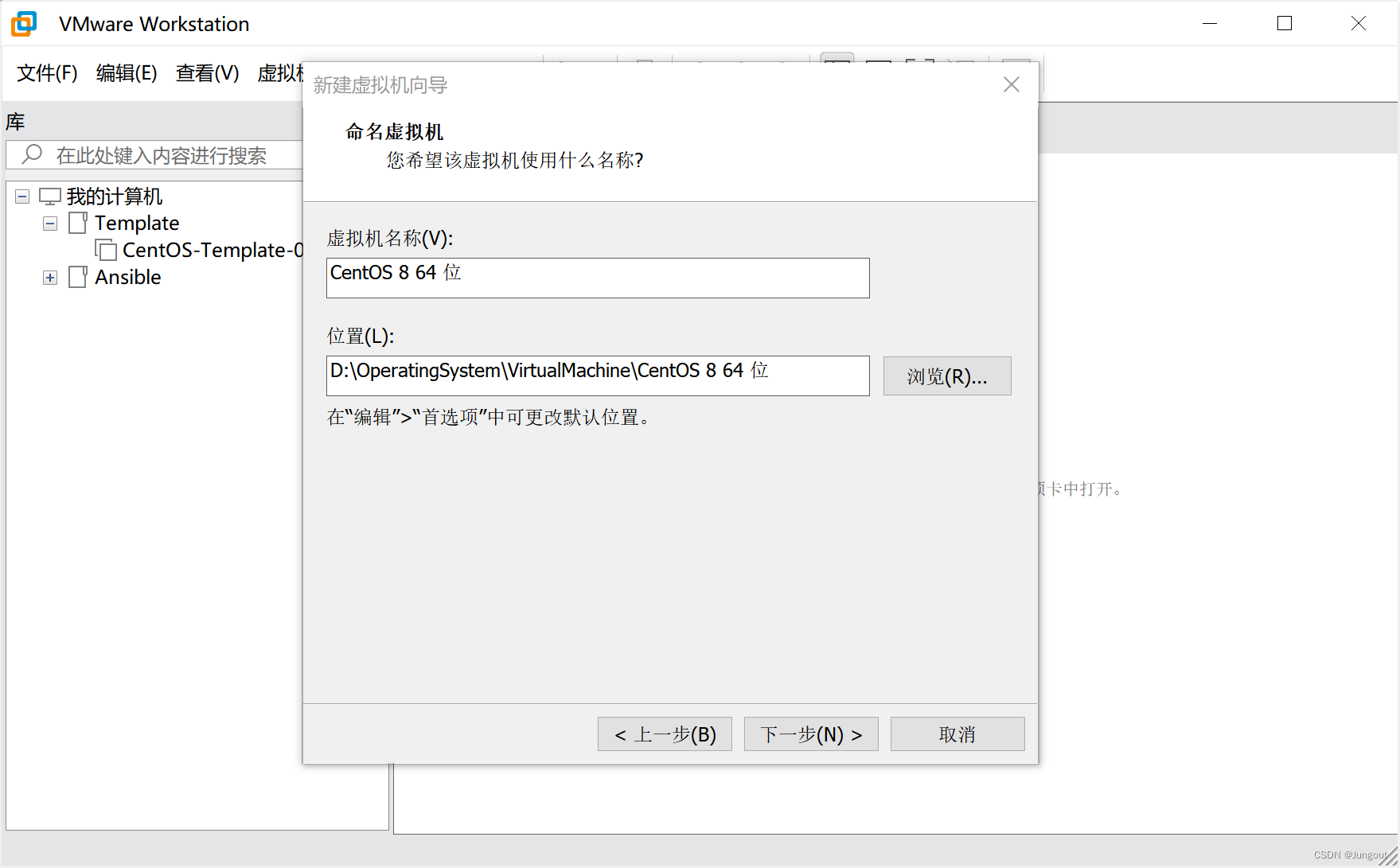Screen dimensions: 1400x868
Task: Focus the library search box
Action: pos(155,155)
